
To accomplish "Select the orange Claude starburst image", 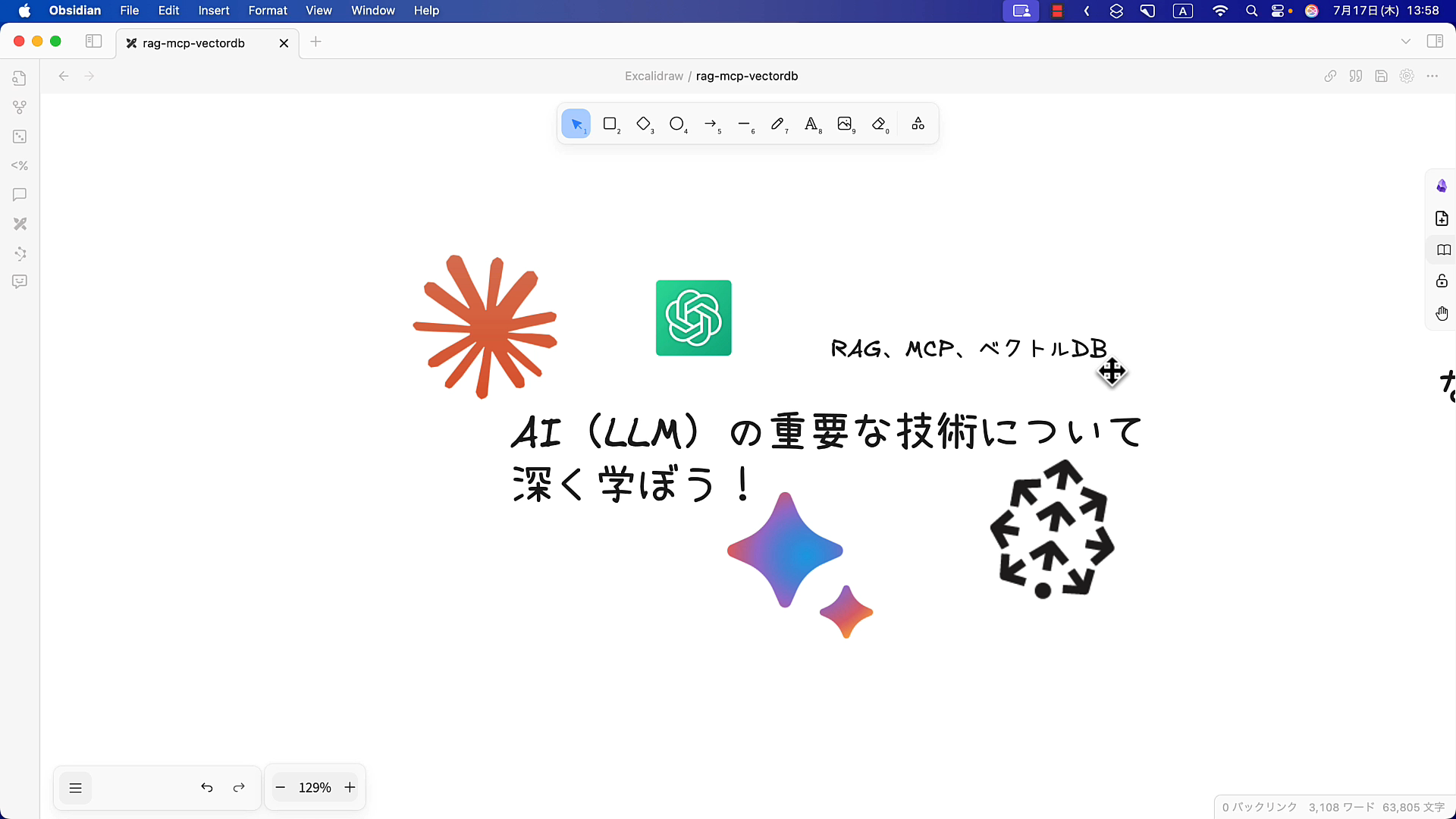I will [485, 327].
